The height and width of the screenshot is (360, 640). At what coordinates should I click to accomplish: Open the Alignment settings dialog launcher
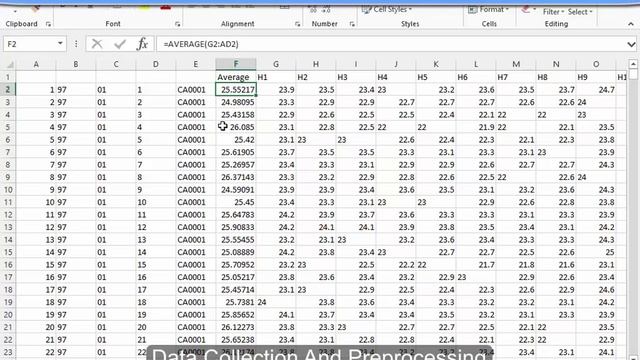coord(297,24)
